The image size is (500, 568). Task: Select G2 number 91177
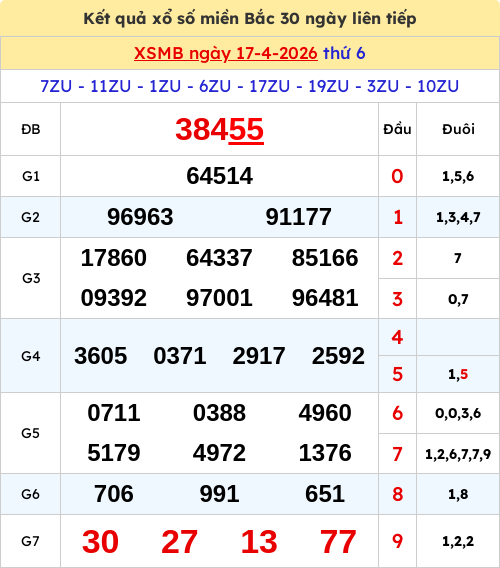299,217
